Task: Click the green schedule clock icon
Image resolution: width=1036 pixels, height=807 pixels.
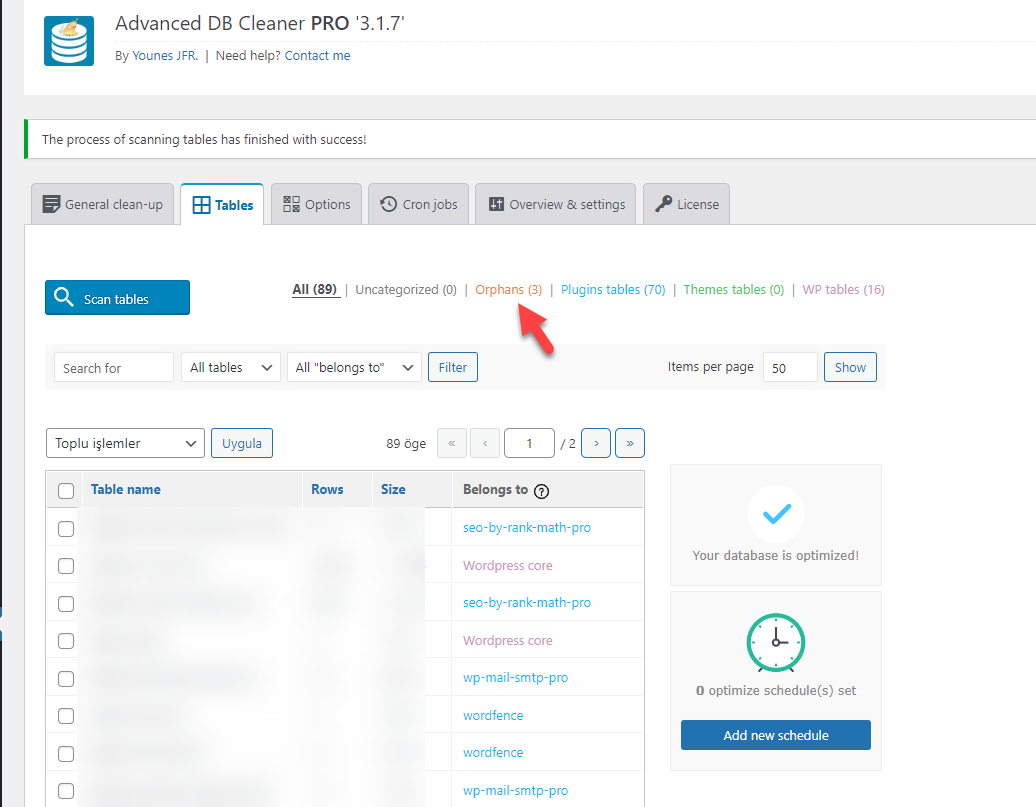Action: (776, 642)
